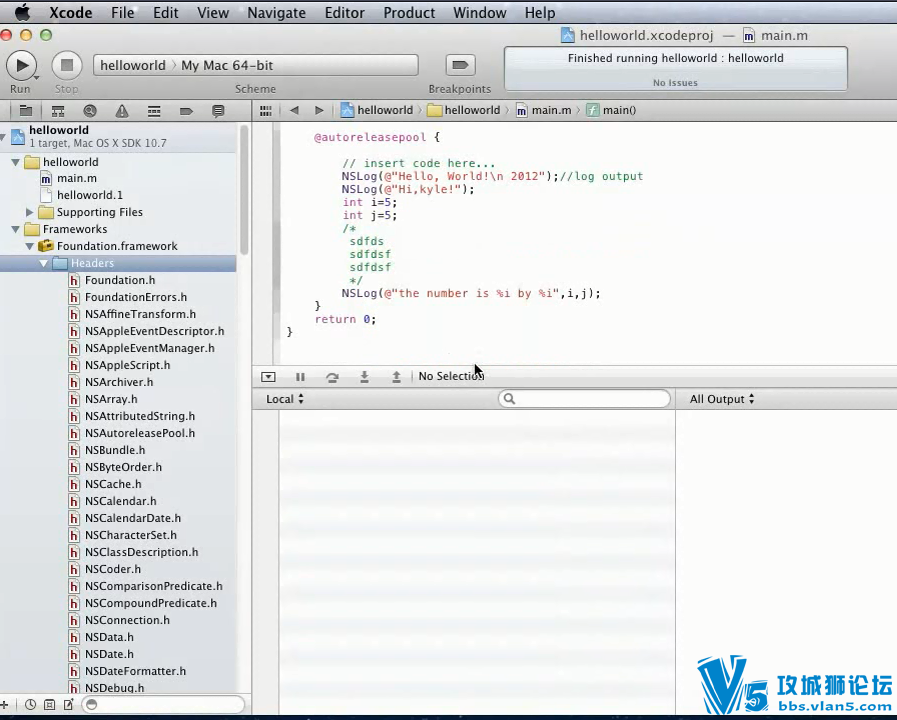Click the helloworld project jump bar segment

pyautogui.click(x=377, y=110)
